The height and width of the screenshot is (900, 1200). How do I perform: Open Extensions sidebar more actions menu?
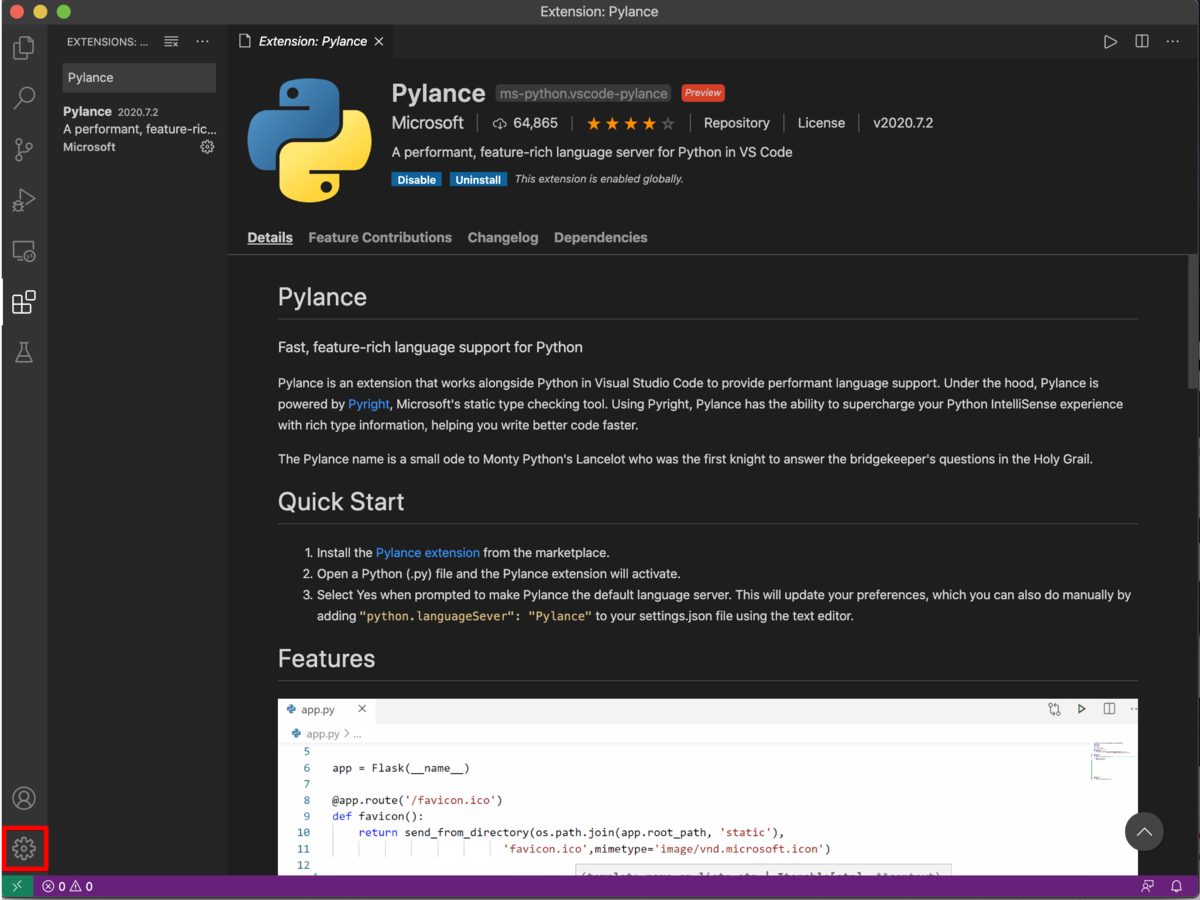[203, 42]
